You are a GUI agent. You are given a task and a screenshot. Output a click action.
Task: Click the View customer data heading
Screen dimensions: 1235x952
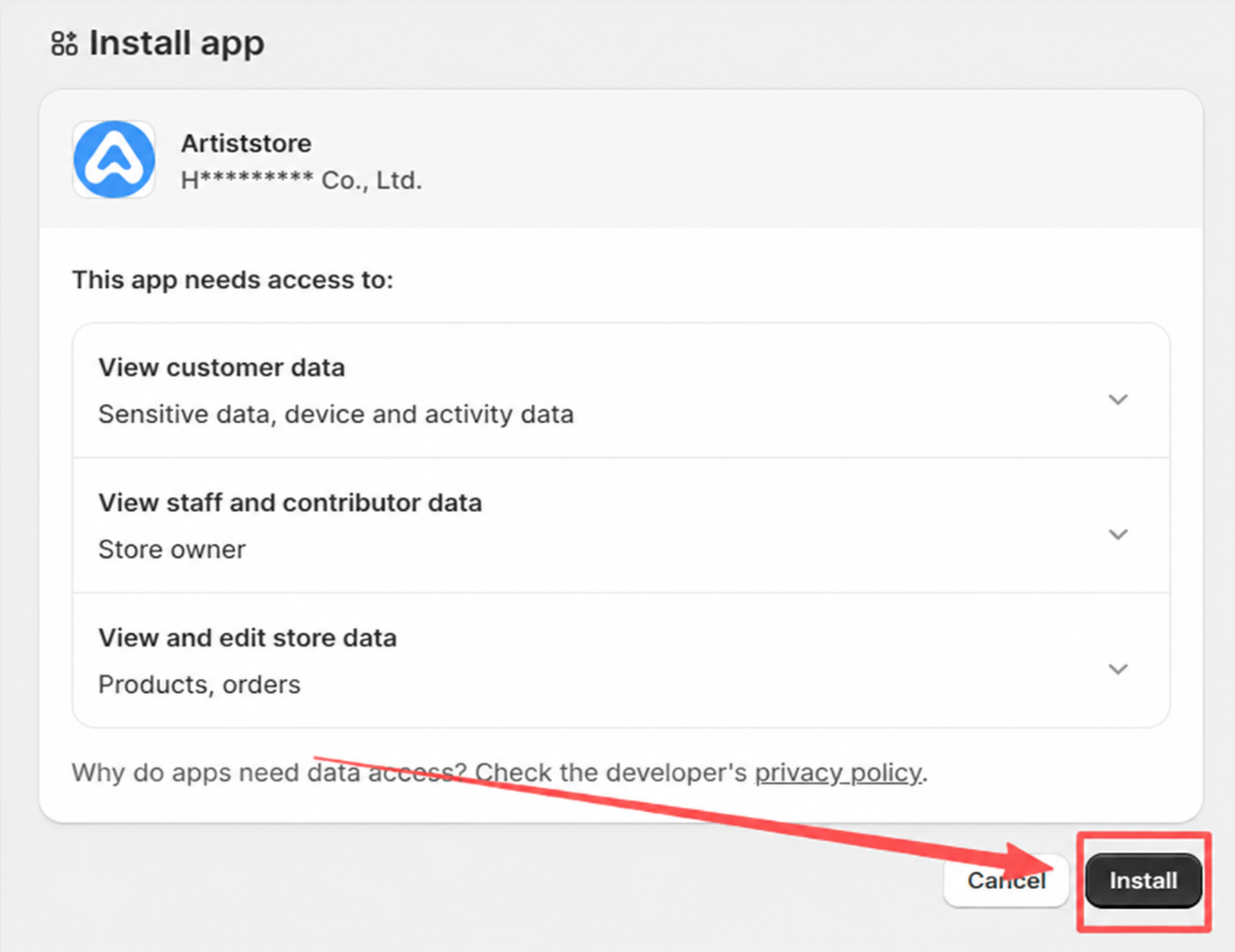[x=221, y=367]
